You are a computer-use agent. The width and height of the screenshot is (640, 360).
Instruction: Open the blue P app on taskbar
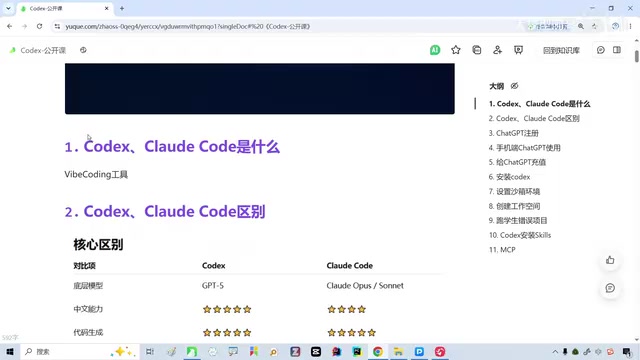419,351
